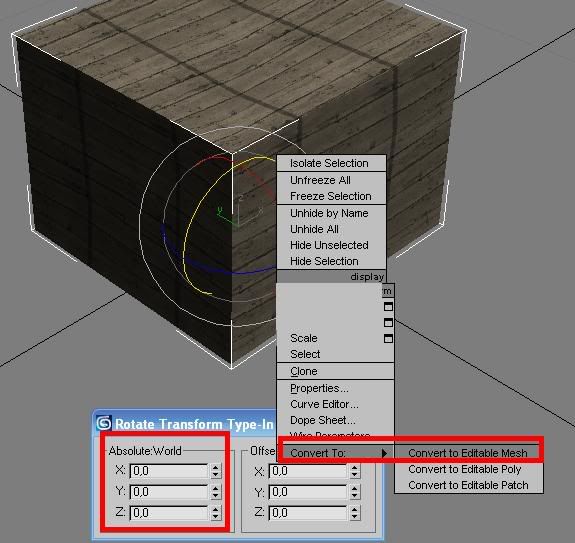The image size is (575, 543).
Task: Open Unhide by Name entry
Action: pyautogui.click(x=329, y=213)
